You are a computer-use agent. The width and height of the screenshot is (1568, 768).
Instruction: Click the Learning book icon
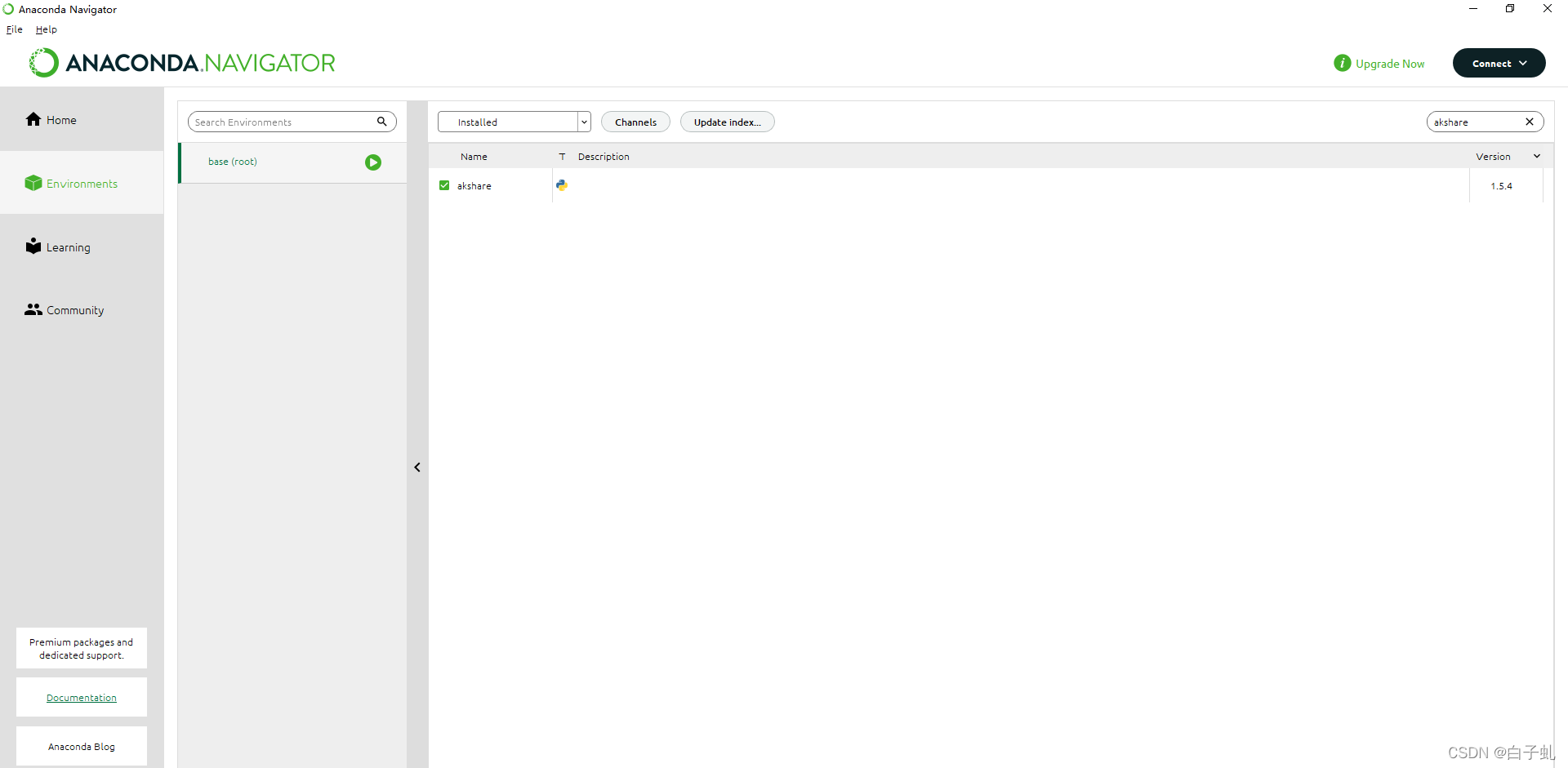pos(33,246)
